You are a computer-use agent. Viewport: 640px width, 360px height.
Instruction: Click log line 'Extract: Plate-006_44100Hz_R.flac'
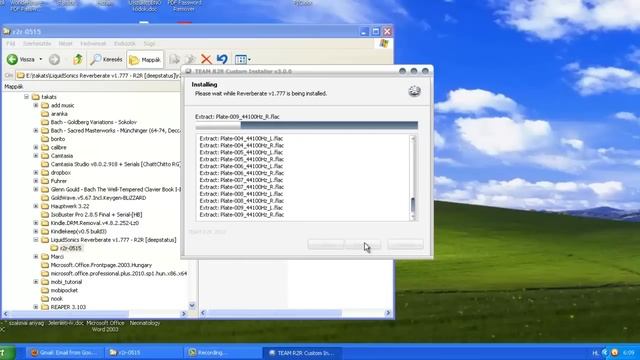click(x=242, y=173)
